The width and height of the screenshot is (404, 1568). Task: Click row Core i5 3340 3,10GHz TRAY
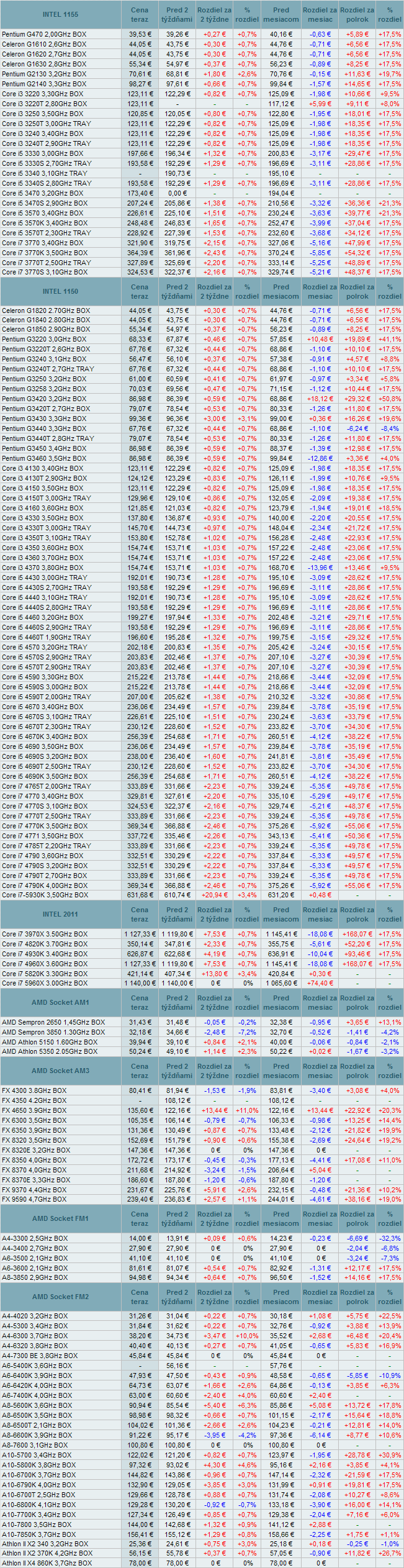coord(202,173)
